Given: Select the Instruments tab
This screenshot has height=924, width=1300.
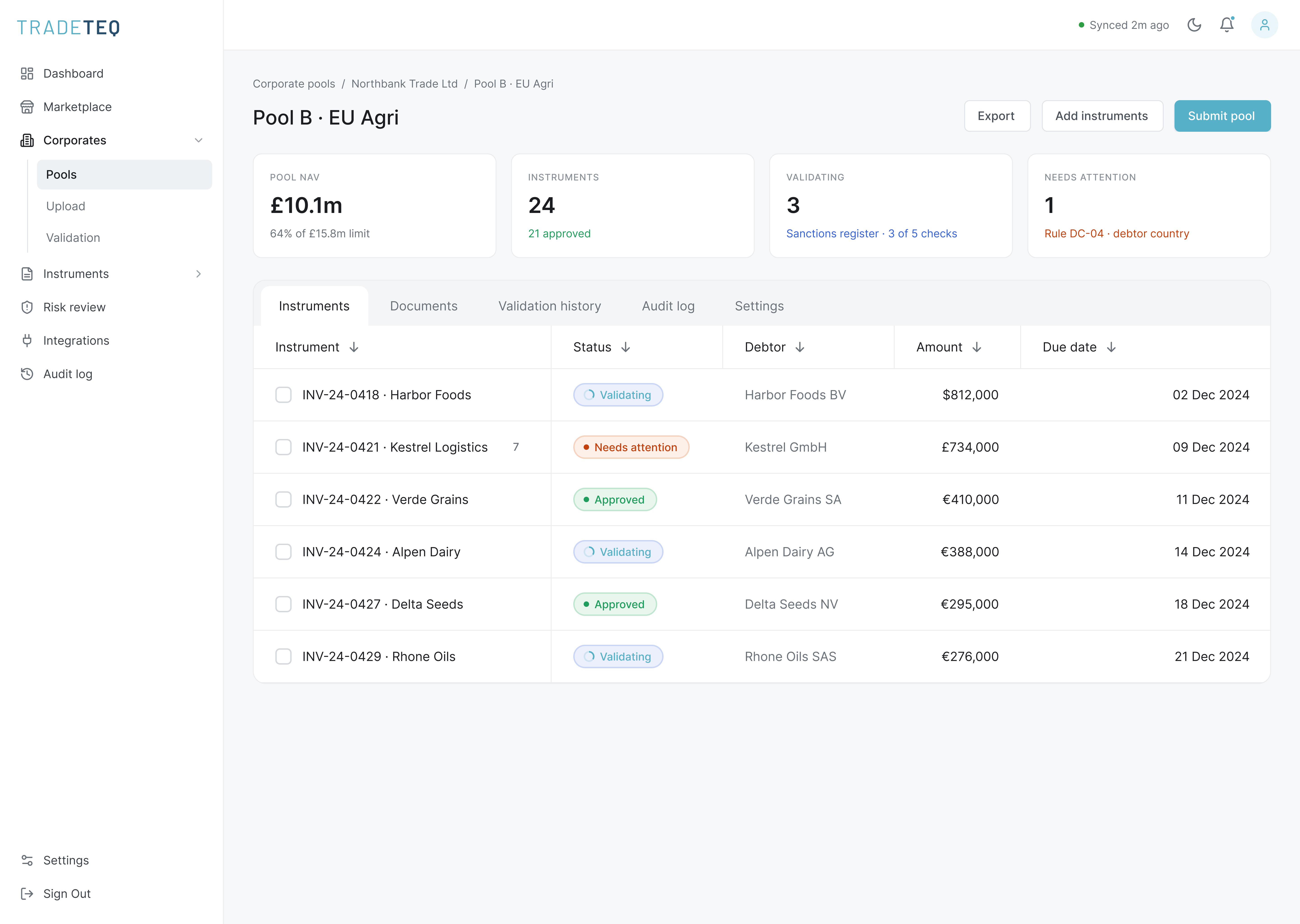Looking at the screenshot, I should (x=314, y=306).
